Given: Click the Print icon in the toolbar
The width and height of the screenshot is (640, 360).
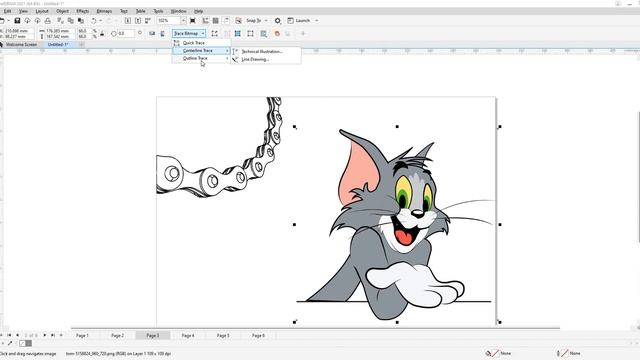Looking at the screenshot, I should pyautogui.click(x=48, y=20).
